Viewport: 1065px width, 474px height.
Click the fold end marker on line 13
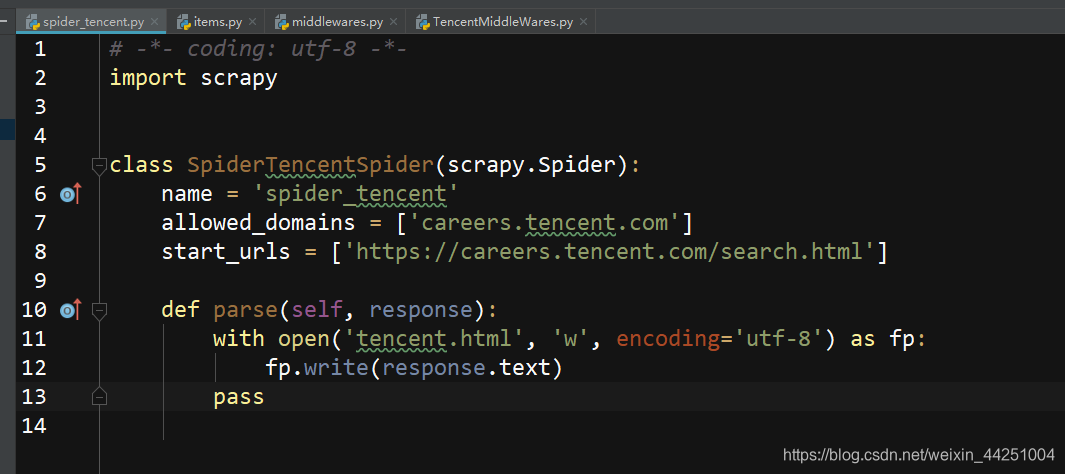point(99,397)
